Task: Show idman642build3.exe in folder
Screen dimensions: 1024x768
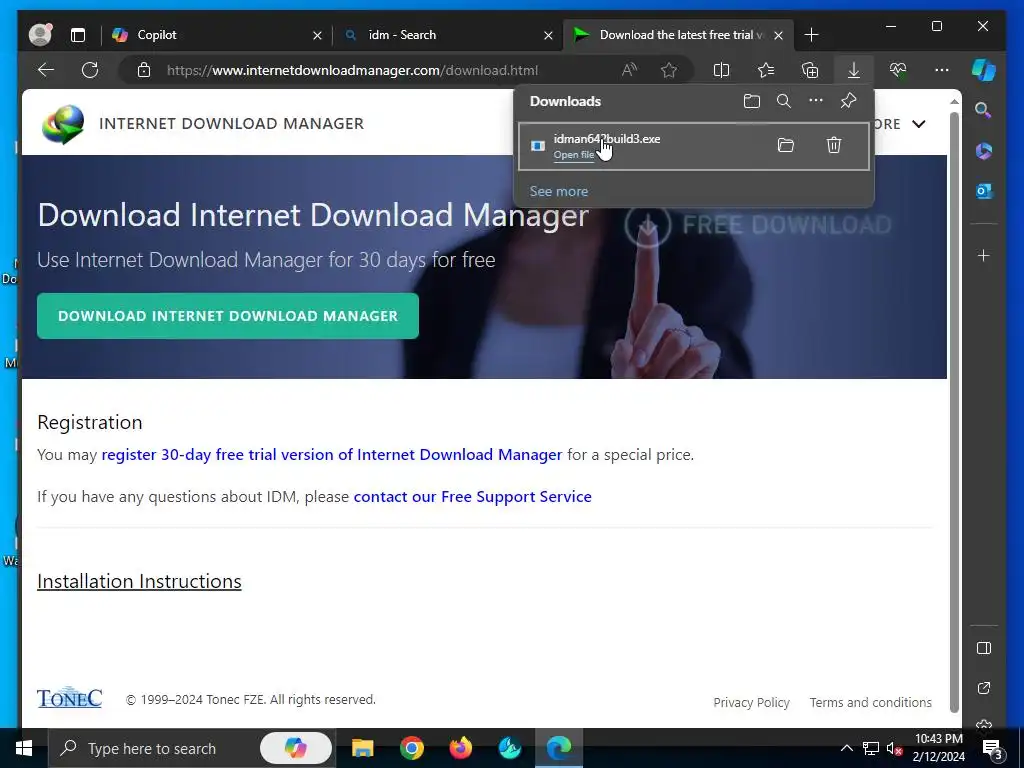Action: click(786, 145)
